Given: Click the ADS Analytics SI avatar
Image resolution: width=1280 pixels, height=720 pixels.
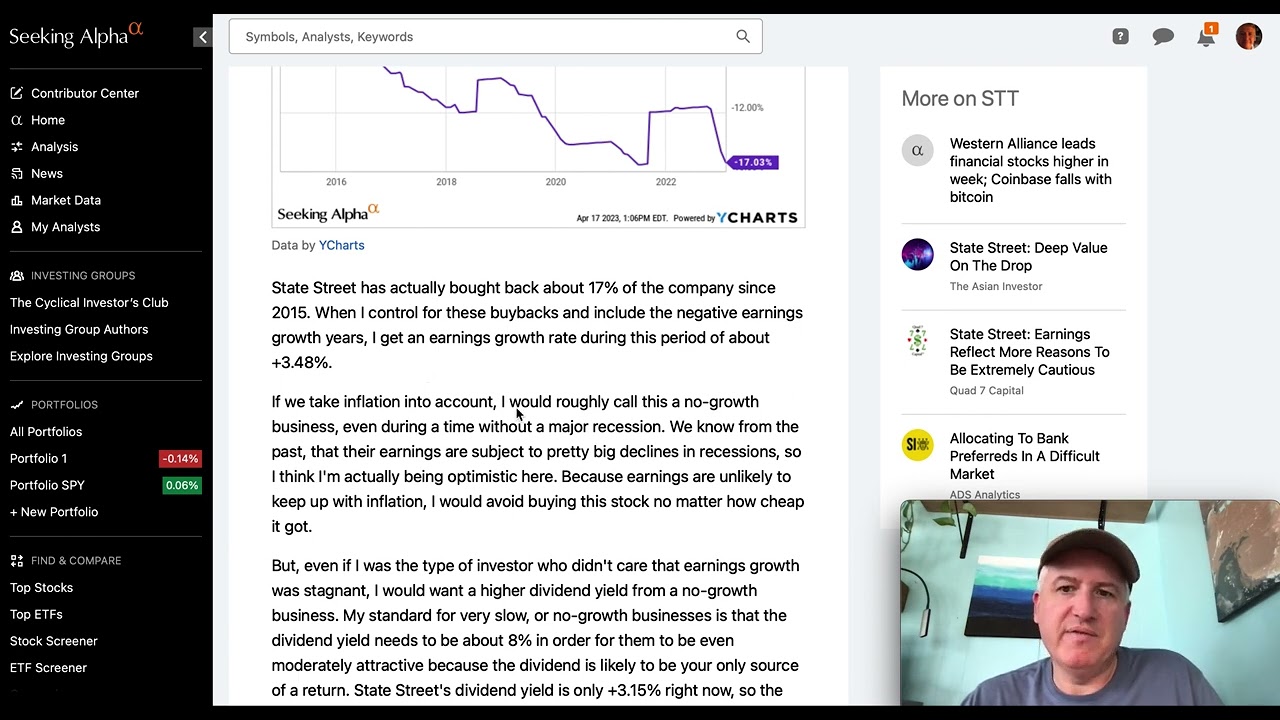Looking at the screenshot, I should [917, 445].
